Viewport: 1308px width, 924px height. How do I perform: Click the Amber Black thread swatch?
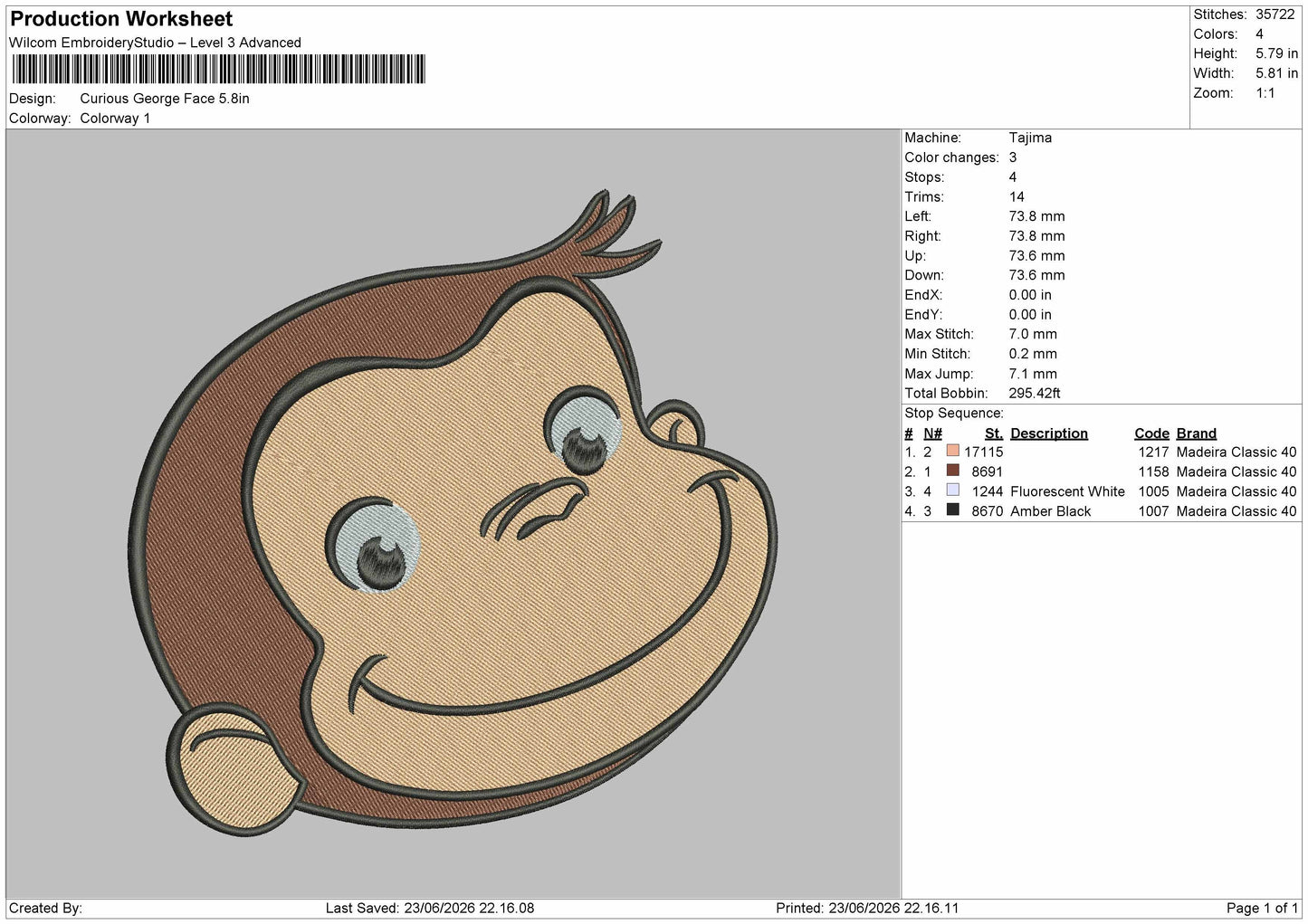tap(952, 510)
